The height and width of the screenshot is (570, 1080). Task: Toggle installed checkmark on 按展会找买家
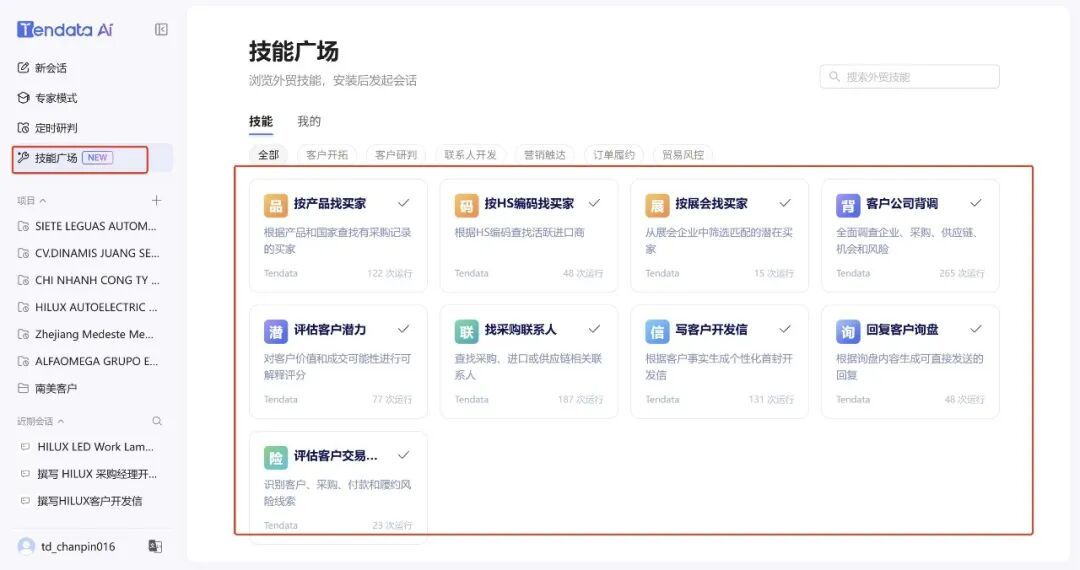coord(785,203)
